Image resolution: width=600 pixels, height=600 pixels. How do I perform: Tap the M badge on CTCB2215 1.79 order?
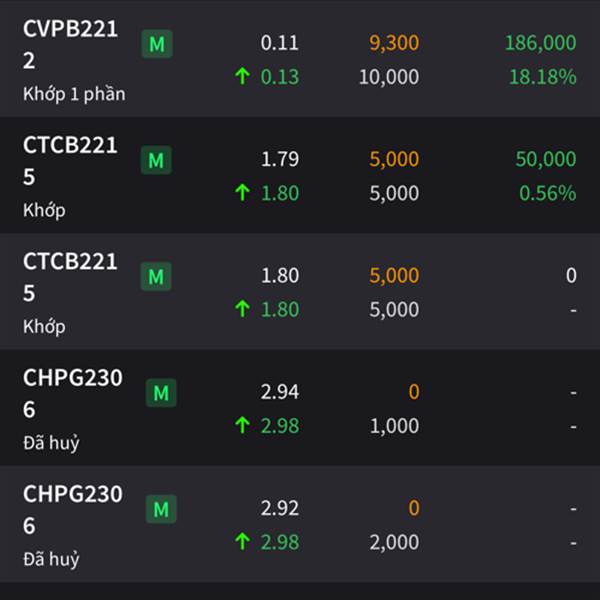coord(156,160)
